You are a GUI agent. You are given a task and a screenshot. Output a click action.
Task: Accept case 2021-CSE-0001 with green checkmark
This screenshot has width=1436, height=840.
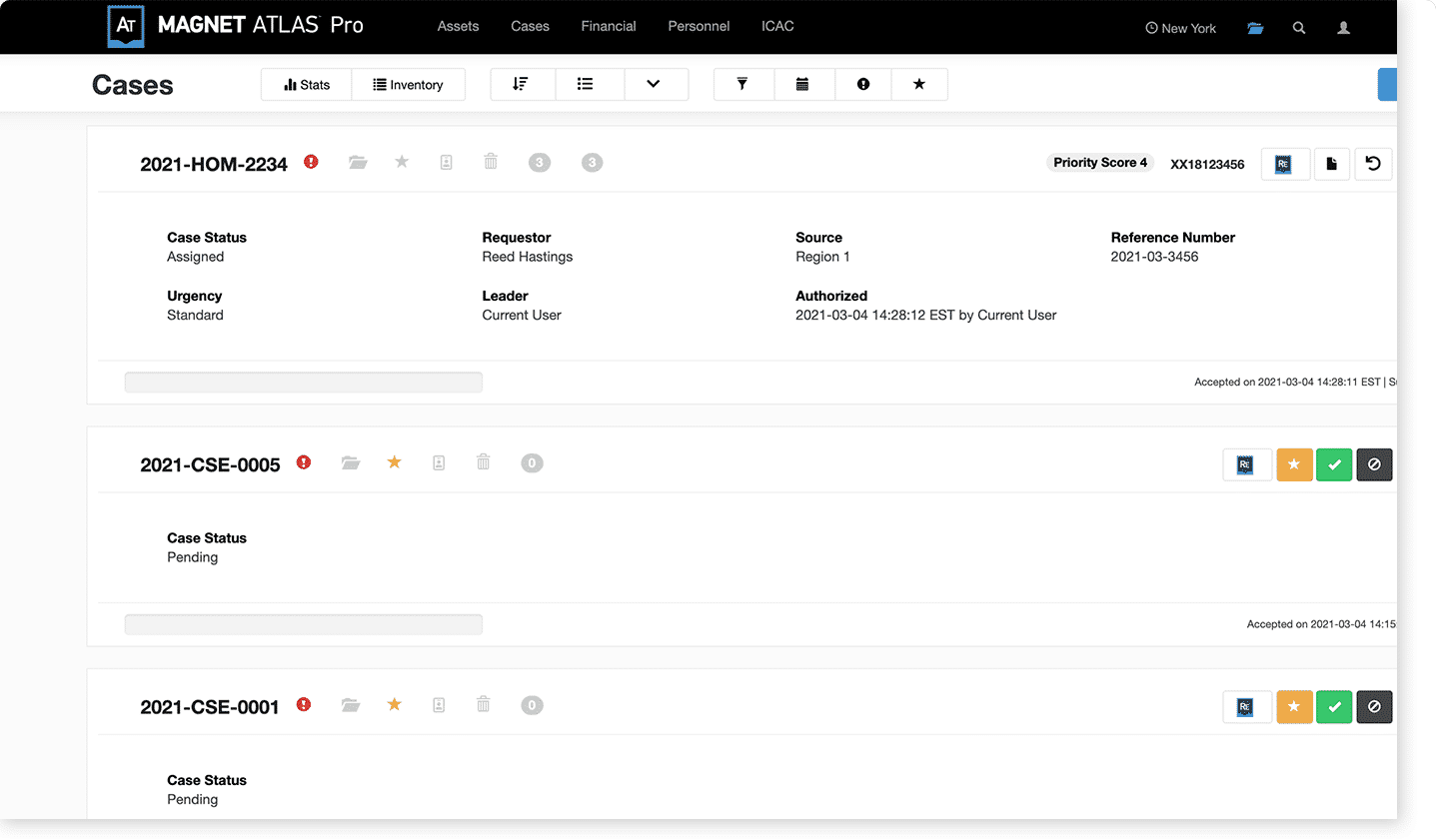1334,707
